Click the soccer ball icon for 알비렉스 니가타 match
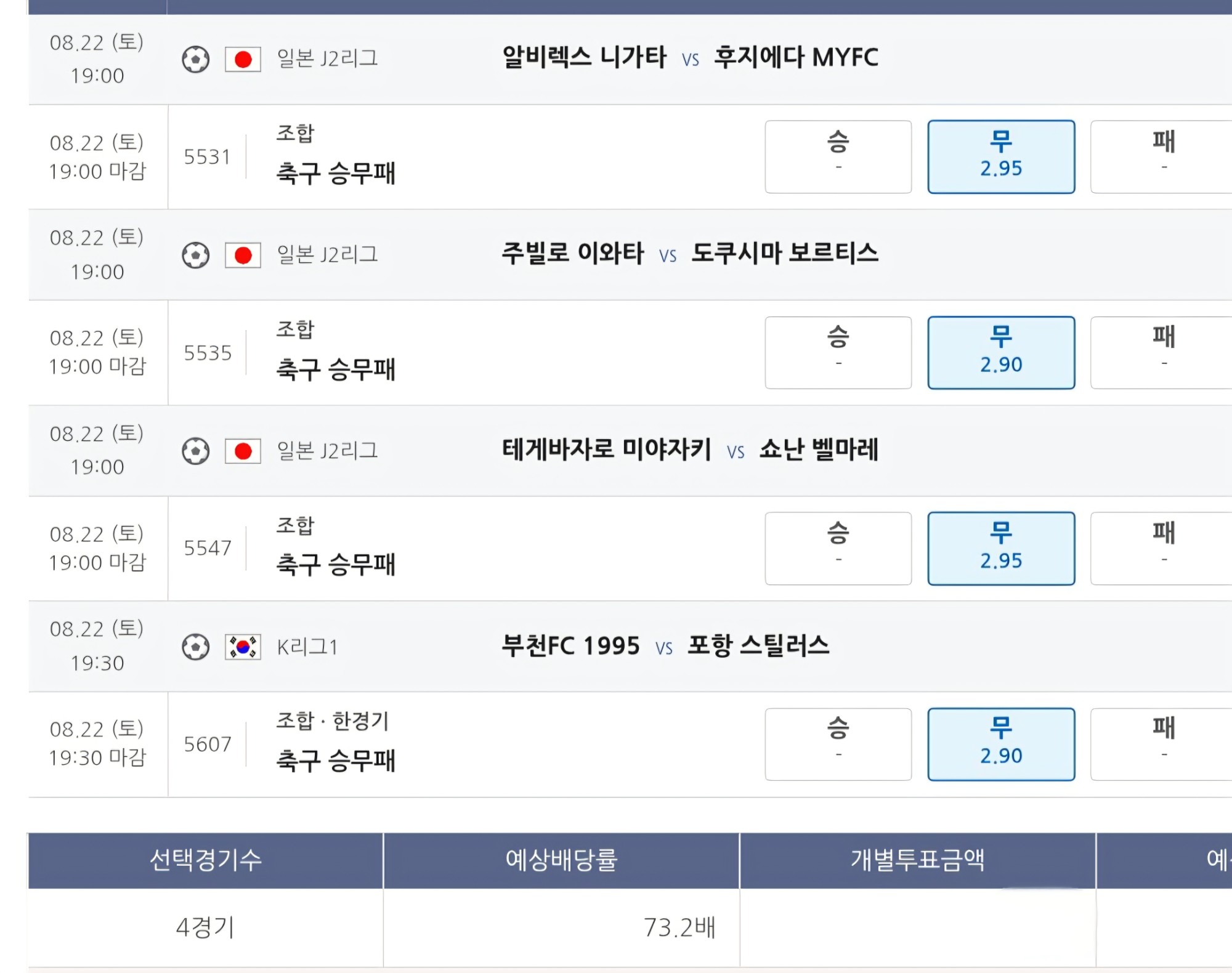Screen dimensions: 1232x973 [196, 60]
